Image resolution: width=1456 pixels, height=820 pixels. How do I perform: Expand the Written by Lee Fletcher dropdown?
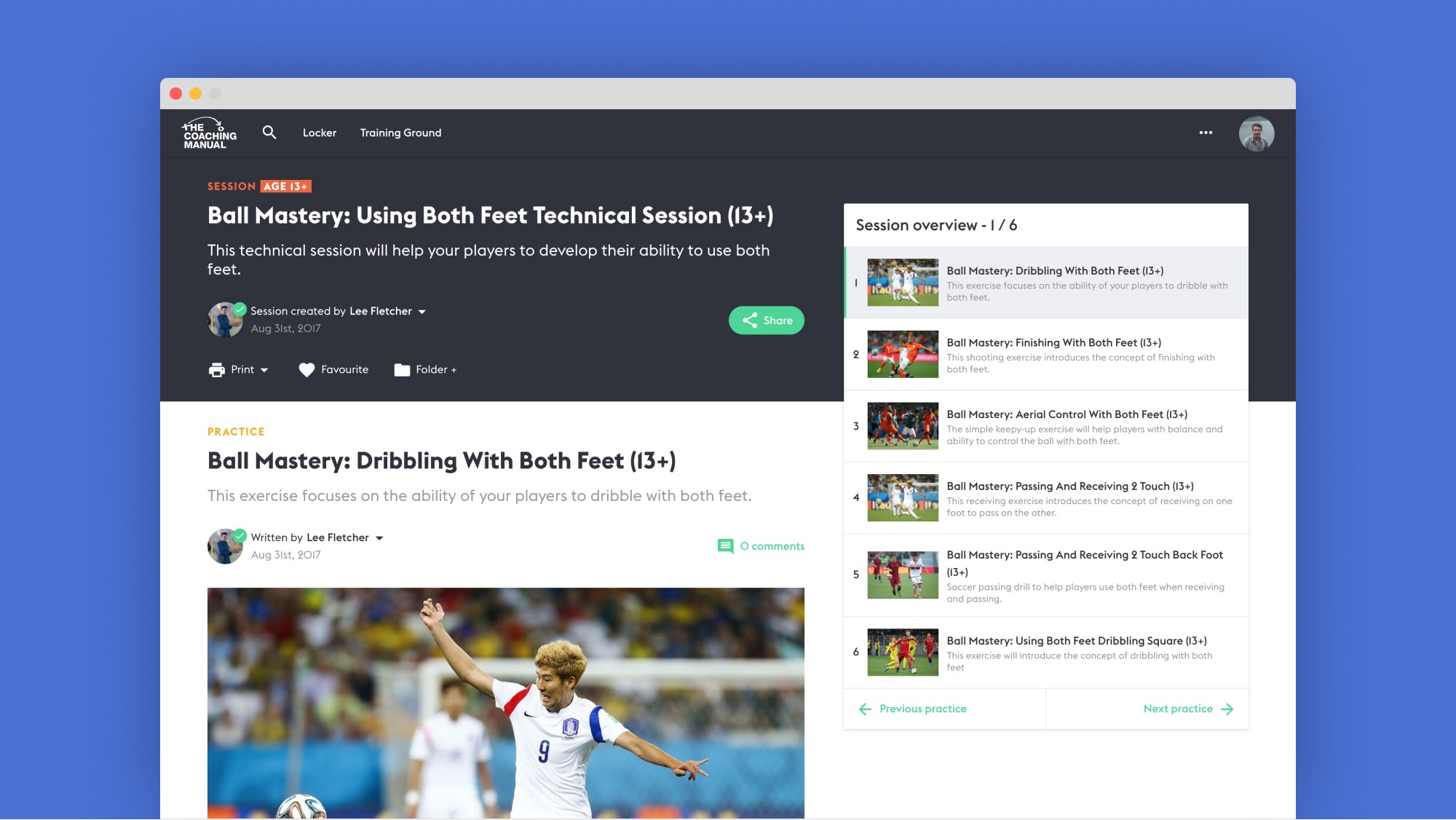coord(379,537)
